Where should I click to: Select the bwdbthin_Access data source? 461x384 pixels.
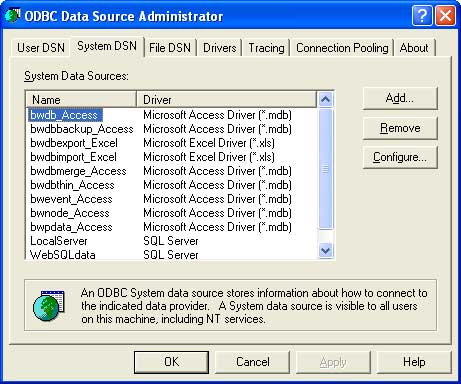[72, 185]
